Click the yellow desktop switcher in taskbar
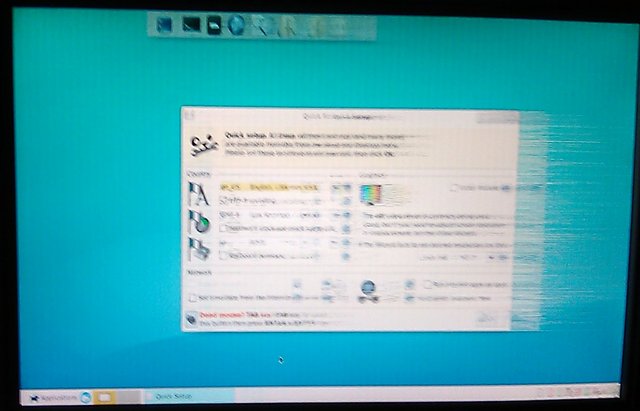The width and height of the screenshot is (640, 411). 104,397
